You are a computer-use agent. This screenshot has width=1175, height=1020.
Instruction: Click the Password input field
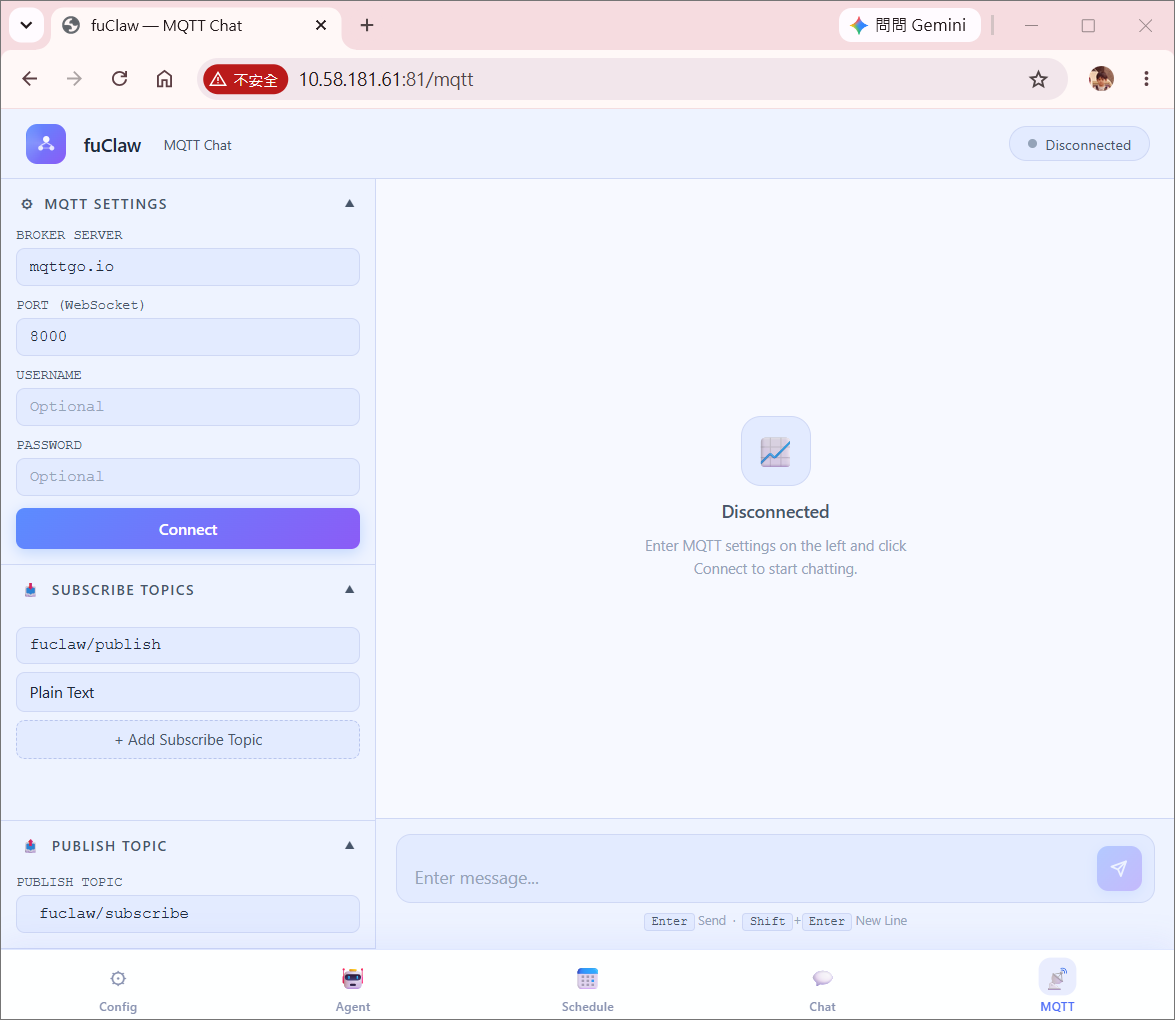(x=187, y=477)
